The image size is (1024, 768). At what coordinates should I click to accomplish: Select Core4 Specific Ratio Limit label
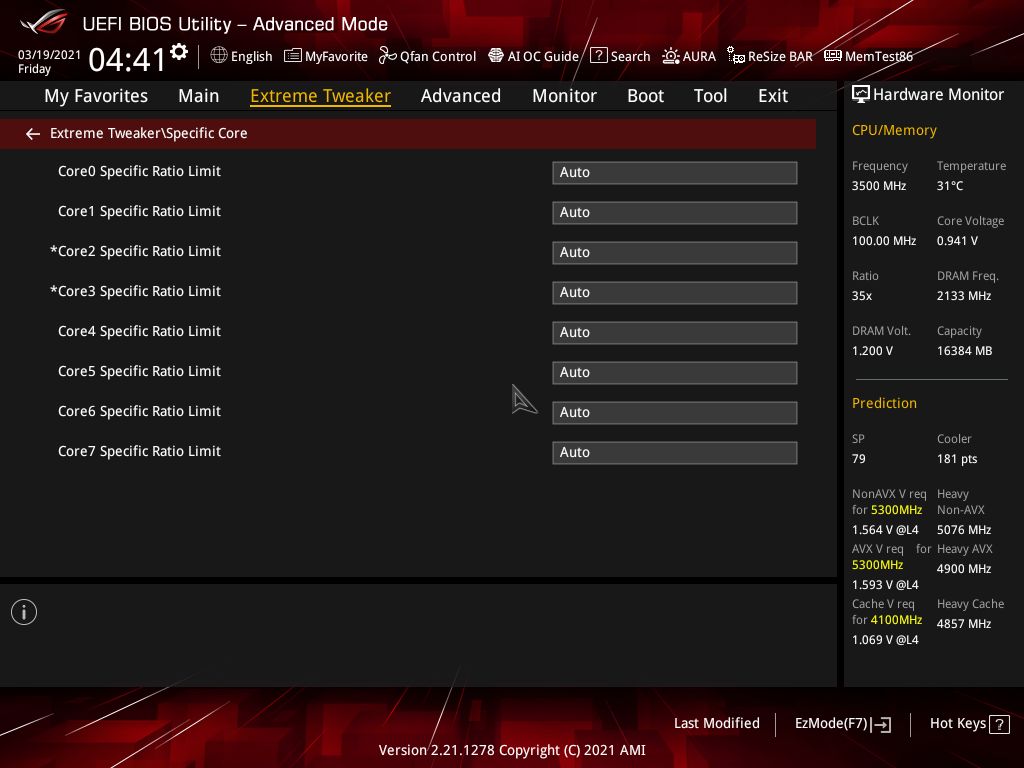pyautogui.click(x=139, y=331)
